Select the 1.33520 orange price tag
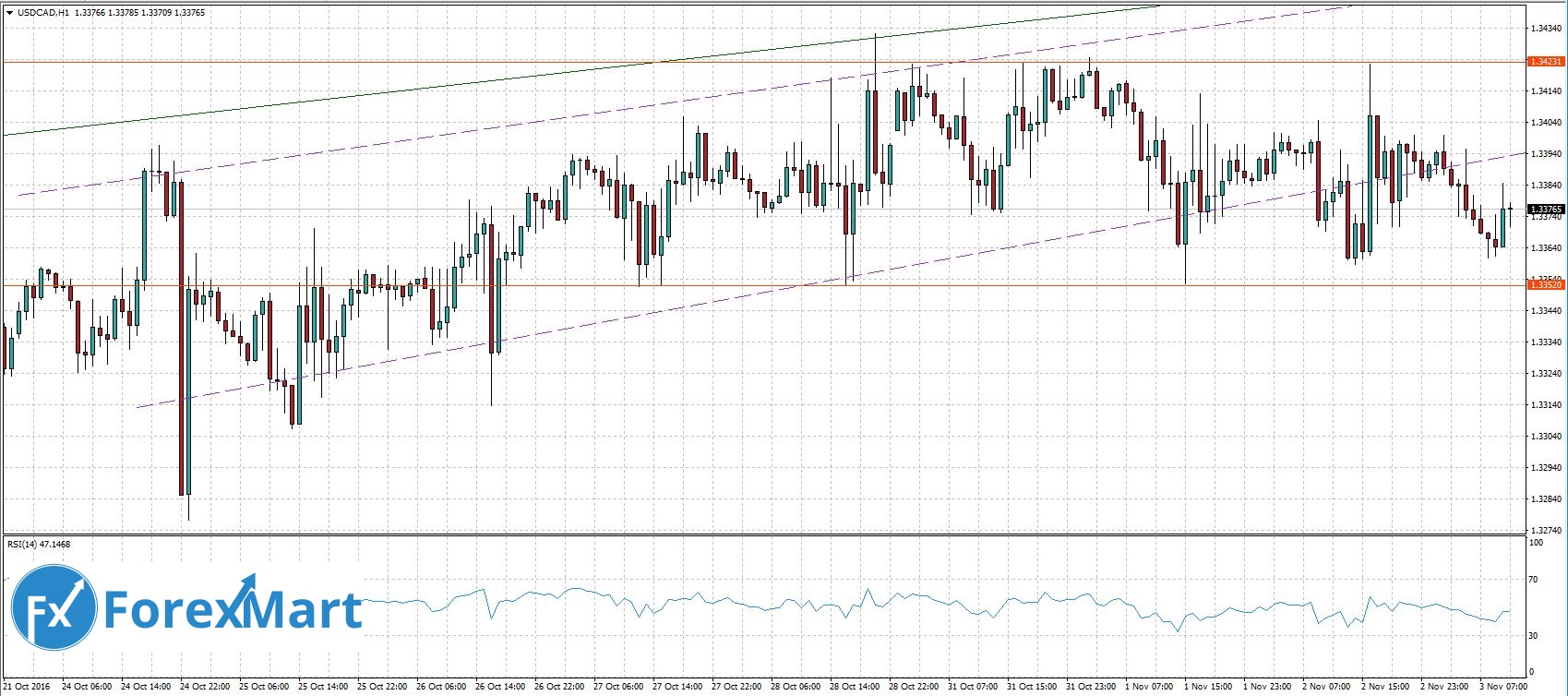This screenshot has width=1568, height=696. tap(1546, 285)
